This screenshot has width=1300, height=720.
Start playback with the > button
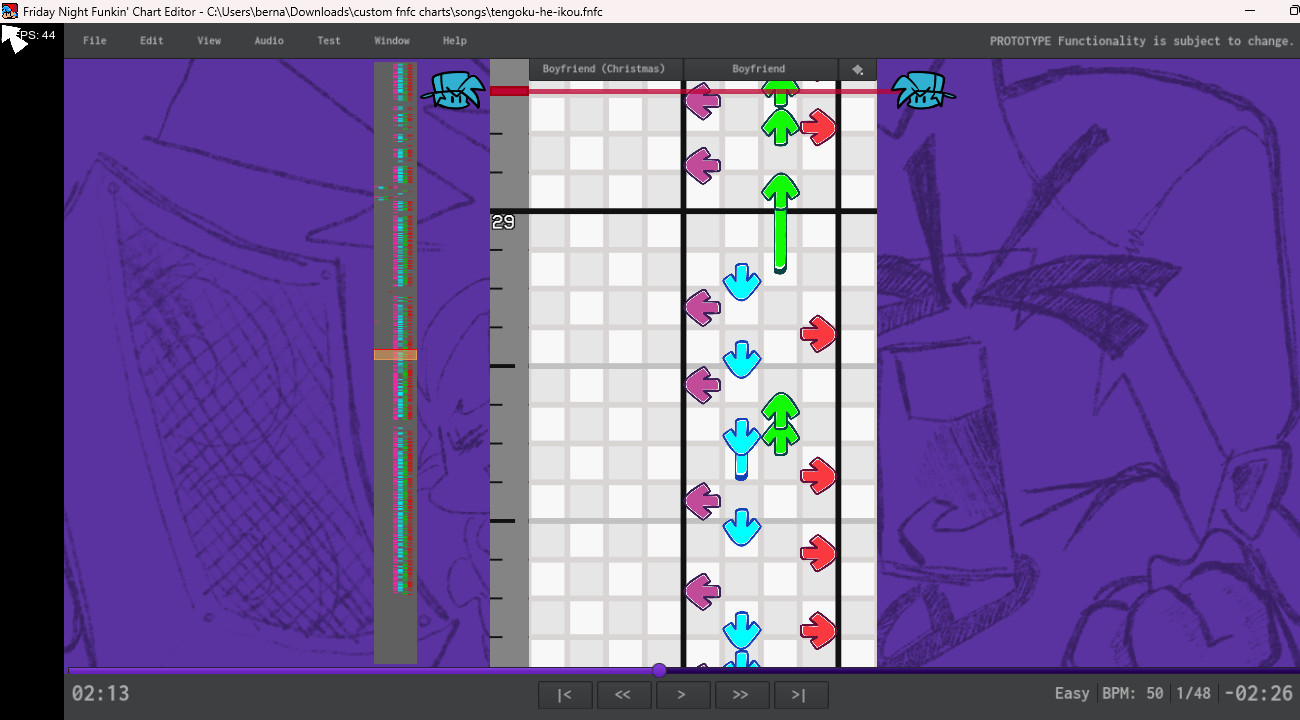pos(683,695)
